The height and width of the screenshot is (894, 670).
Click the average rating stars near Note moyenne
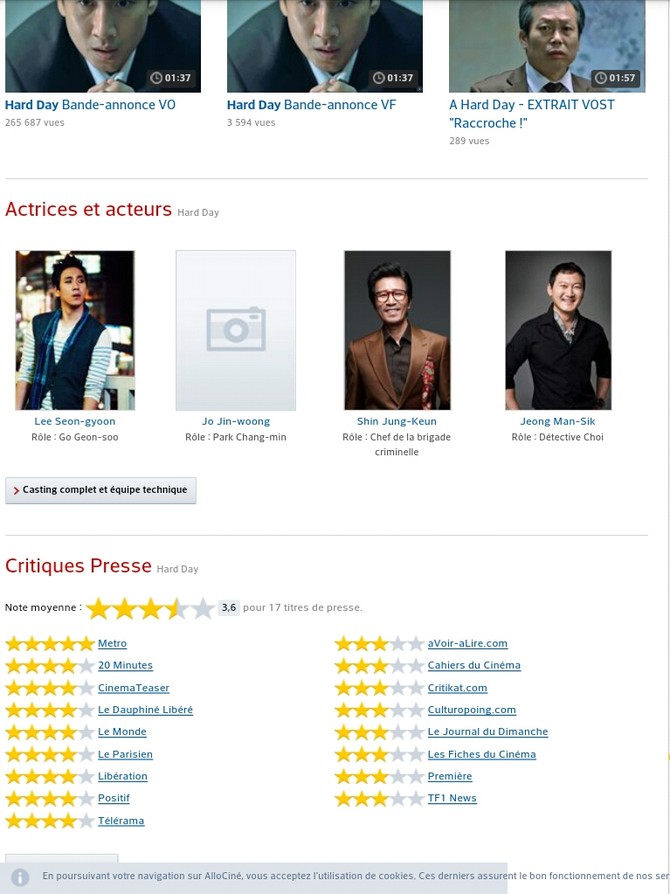pos(150,608)
